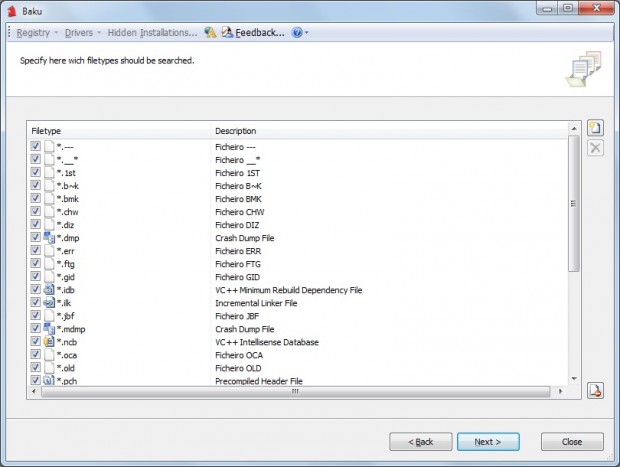Viewport: 620px width, 467px height.
Task: Select the *.mdmp filetype label
Action: [71, 329]
